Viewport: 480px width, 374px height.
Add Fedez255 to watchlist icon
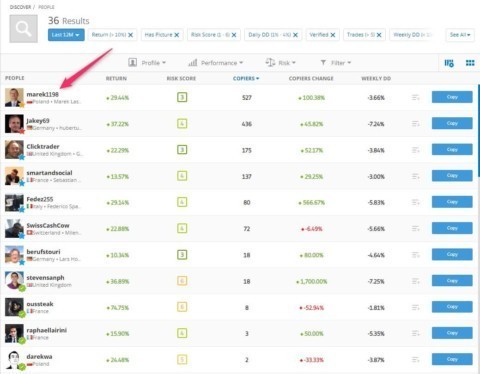[415, 202]
